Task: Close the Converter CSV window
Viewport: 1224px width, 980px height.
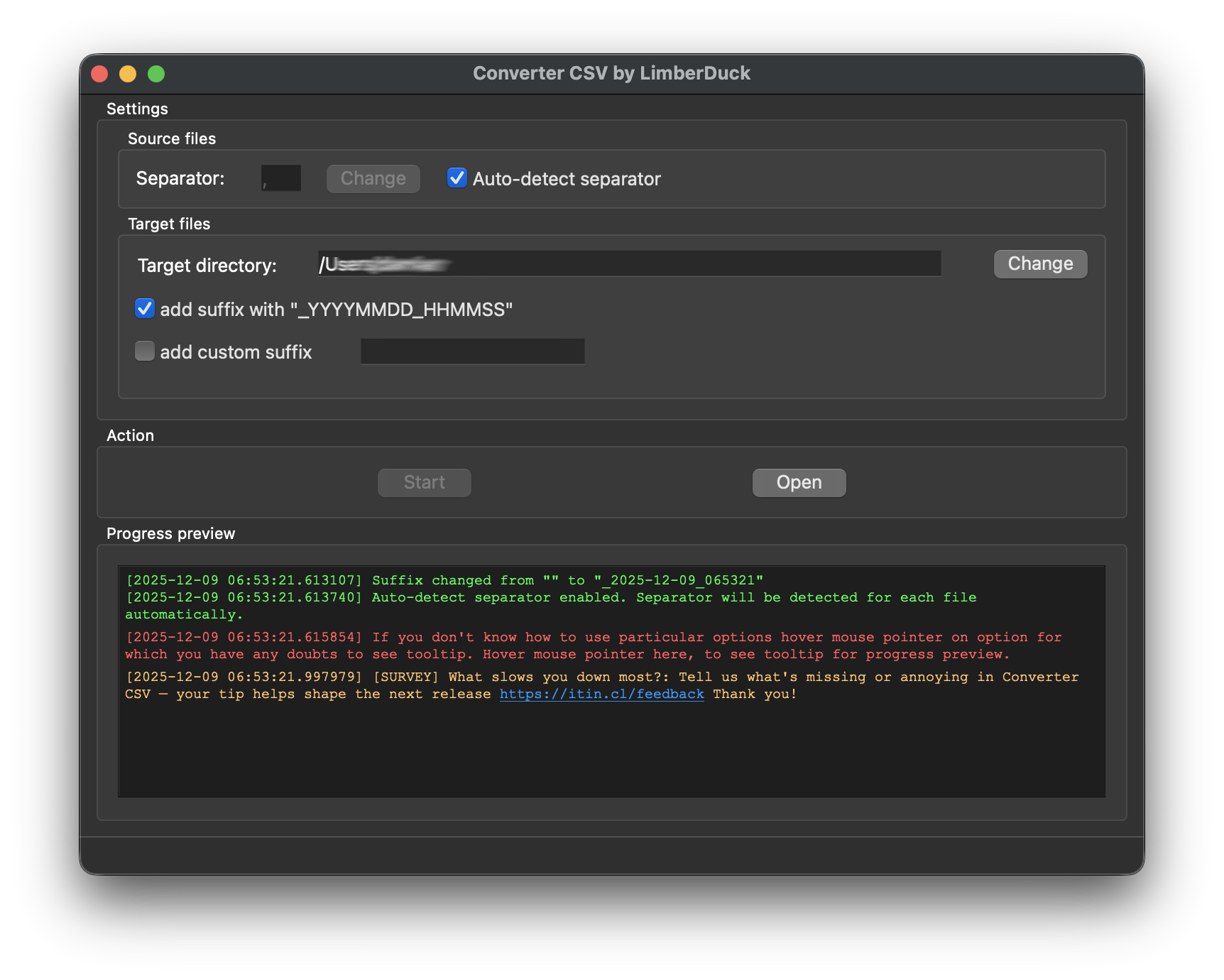Action: [x=99, y=74]
